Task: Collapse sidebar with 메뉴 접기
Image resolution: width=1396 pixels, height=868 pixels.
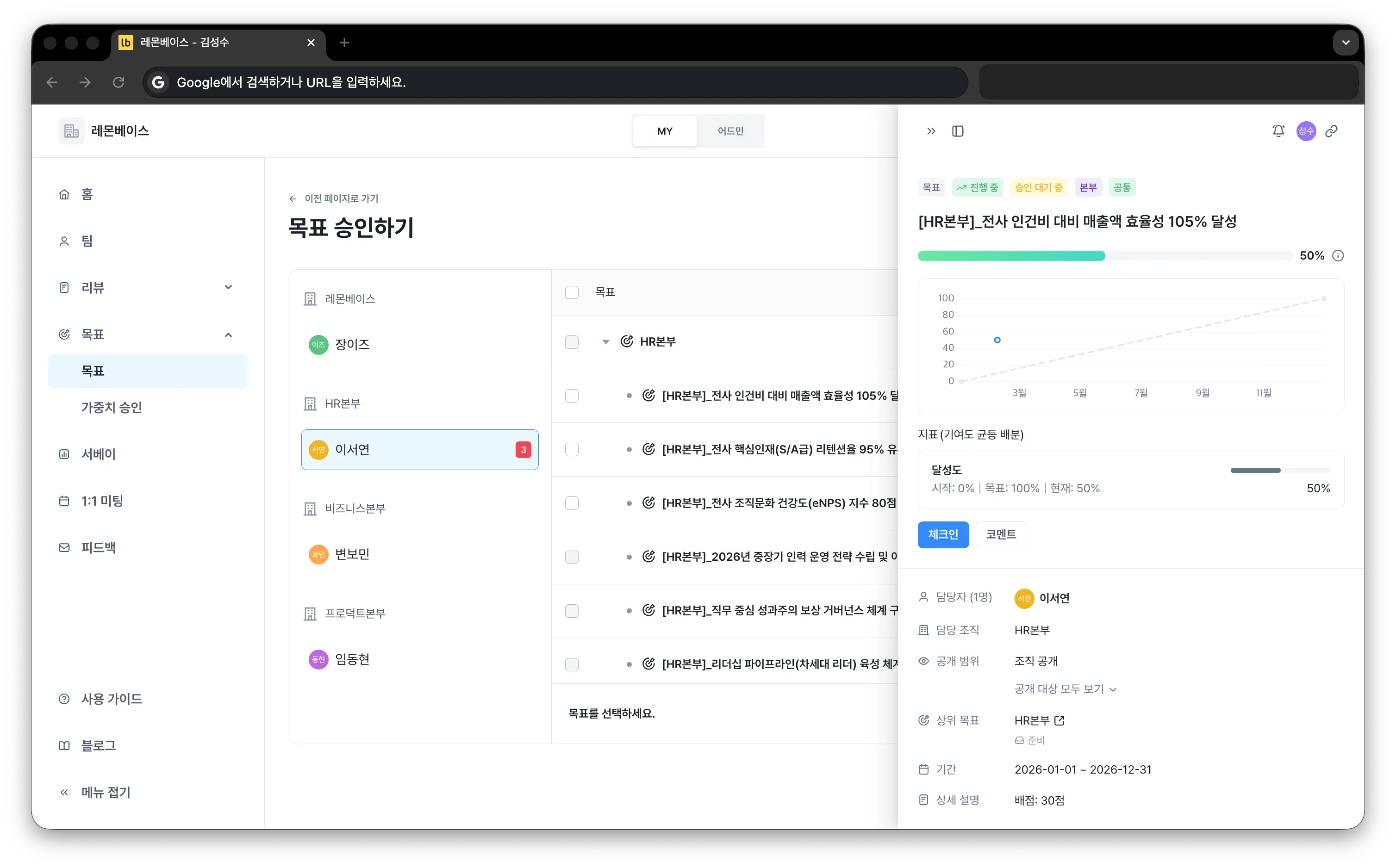Action: [x=95, y=792]
